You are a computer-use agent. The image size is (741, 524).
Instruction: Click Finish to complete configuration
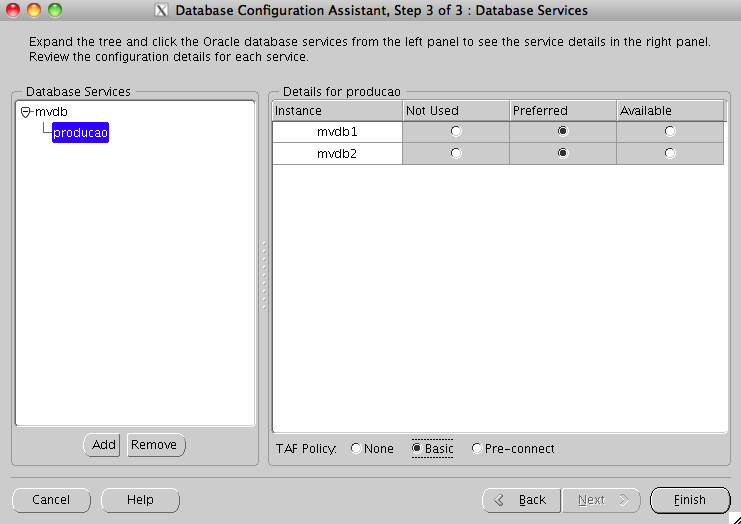689,500
